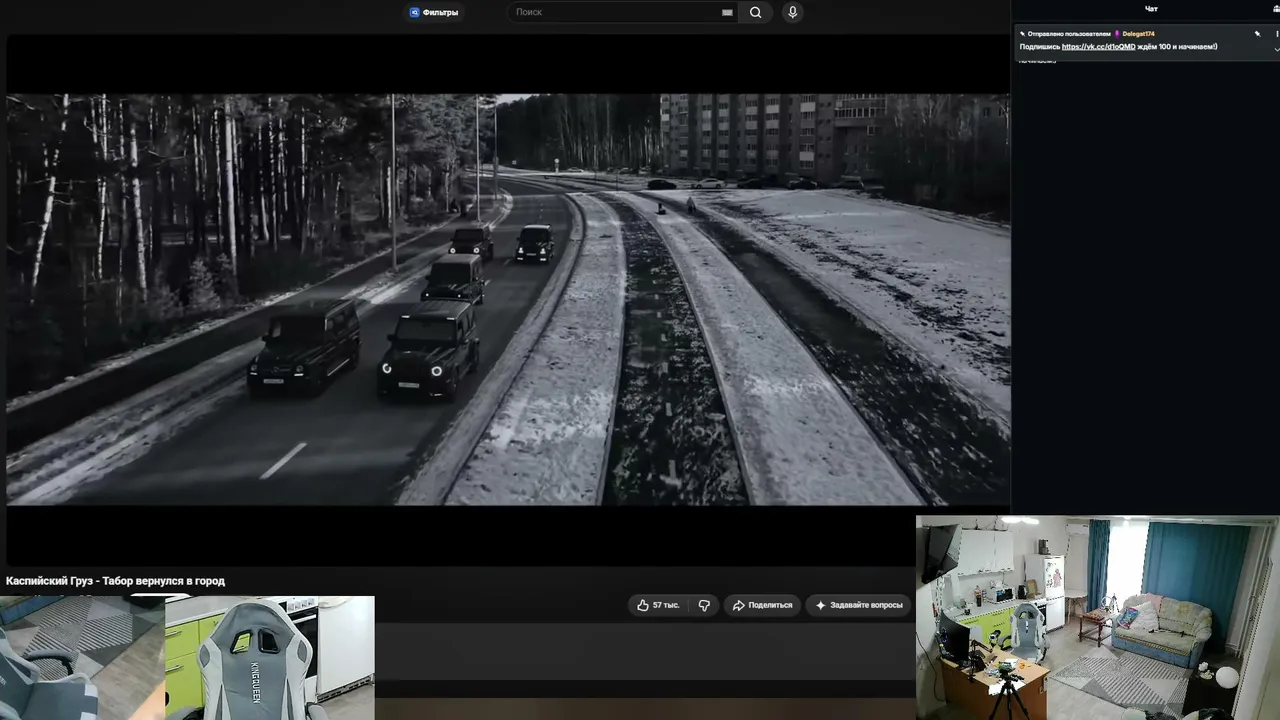
Task: Open Задавайте вопросы sparkle button
Action: point(859,605)
